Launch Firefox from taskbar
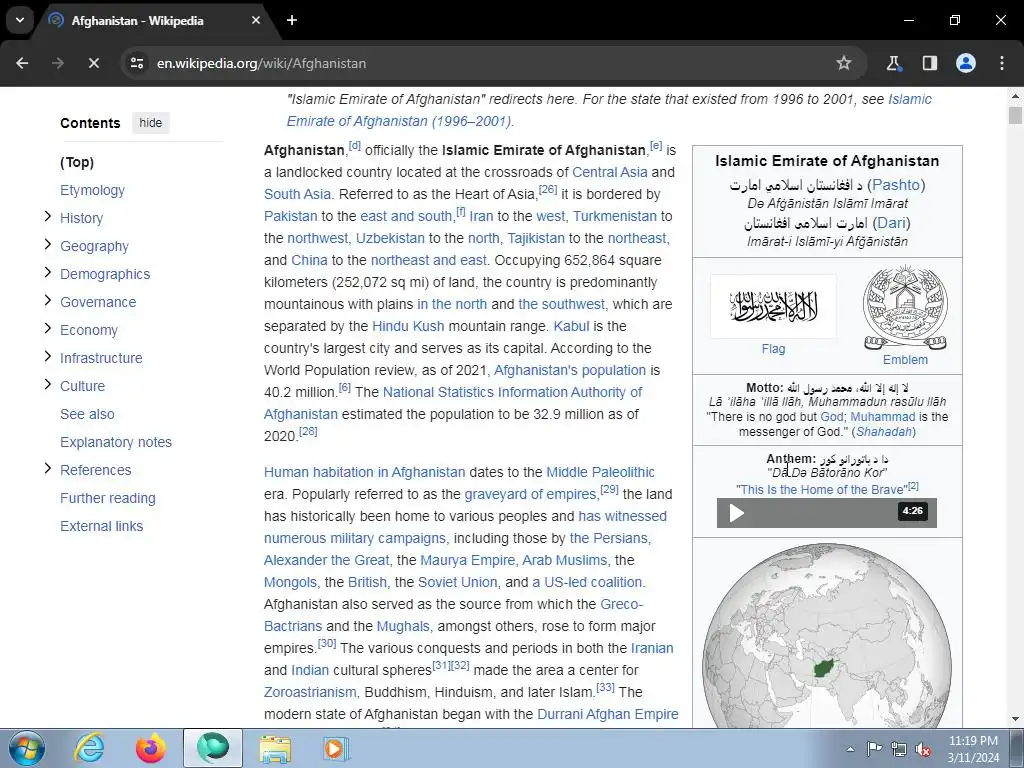The image size is (1024, 768). (x=150, y=748)
